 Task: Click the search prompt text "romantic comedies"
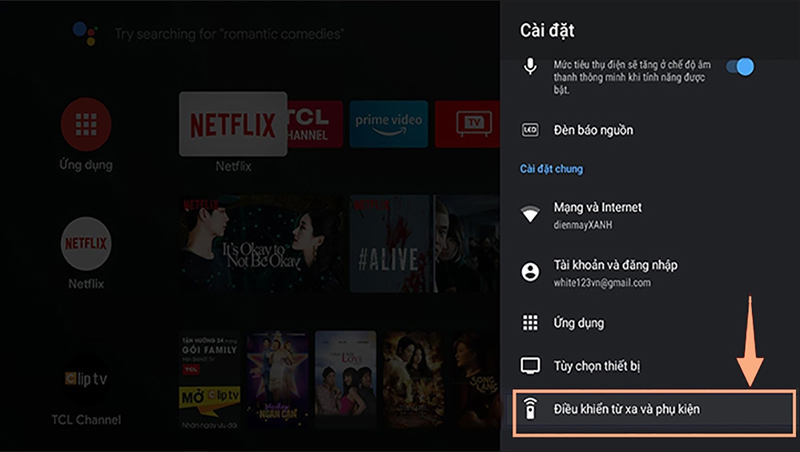[229, 33]
